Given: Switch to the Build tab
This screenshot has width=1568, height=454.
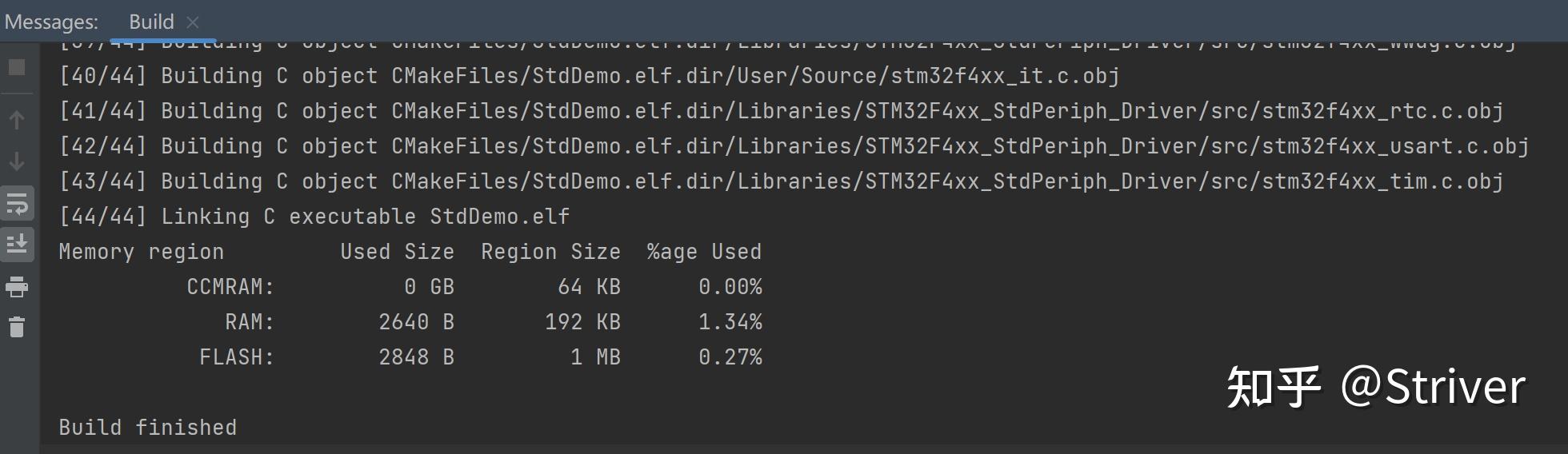Looking at the screenshot, I should pyautogui.click(x=151, y=22).
